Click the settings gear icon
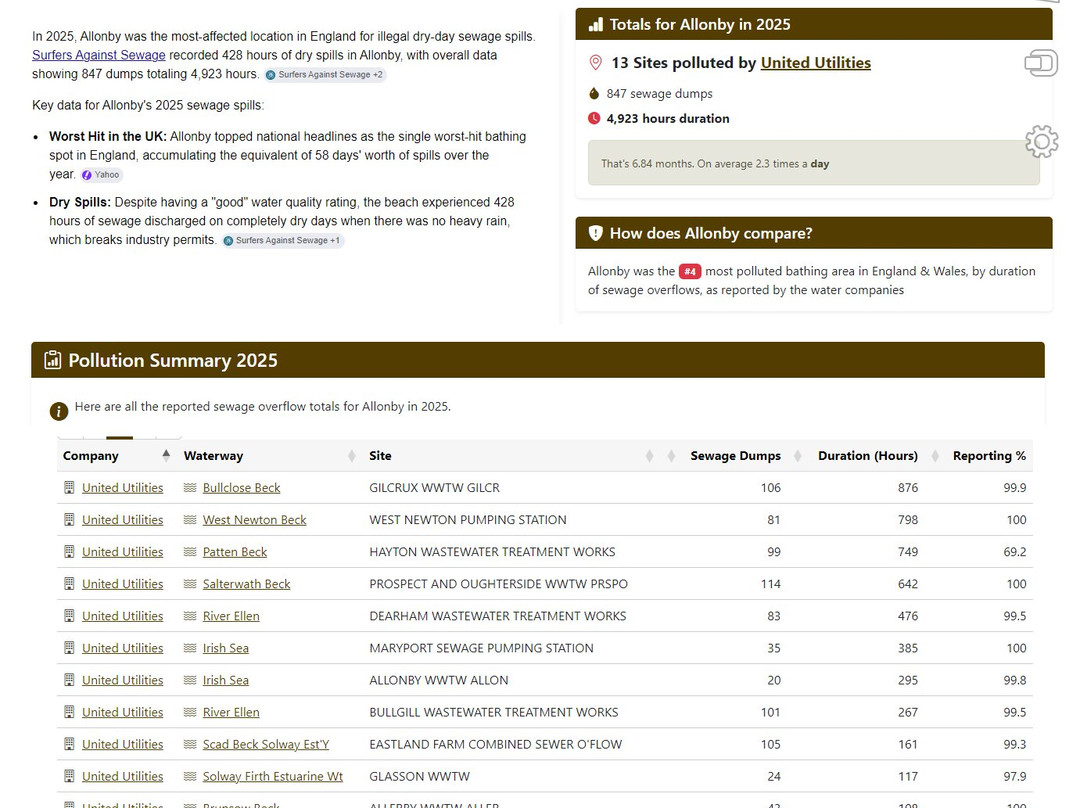This screenshot has height=808, width=1080. [x=1041, y=142]
